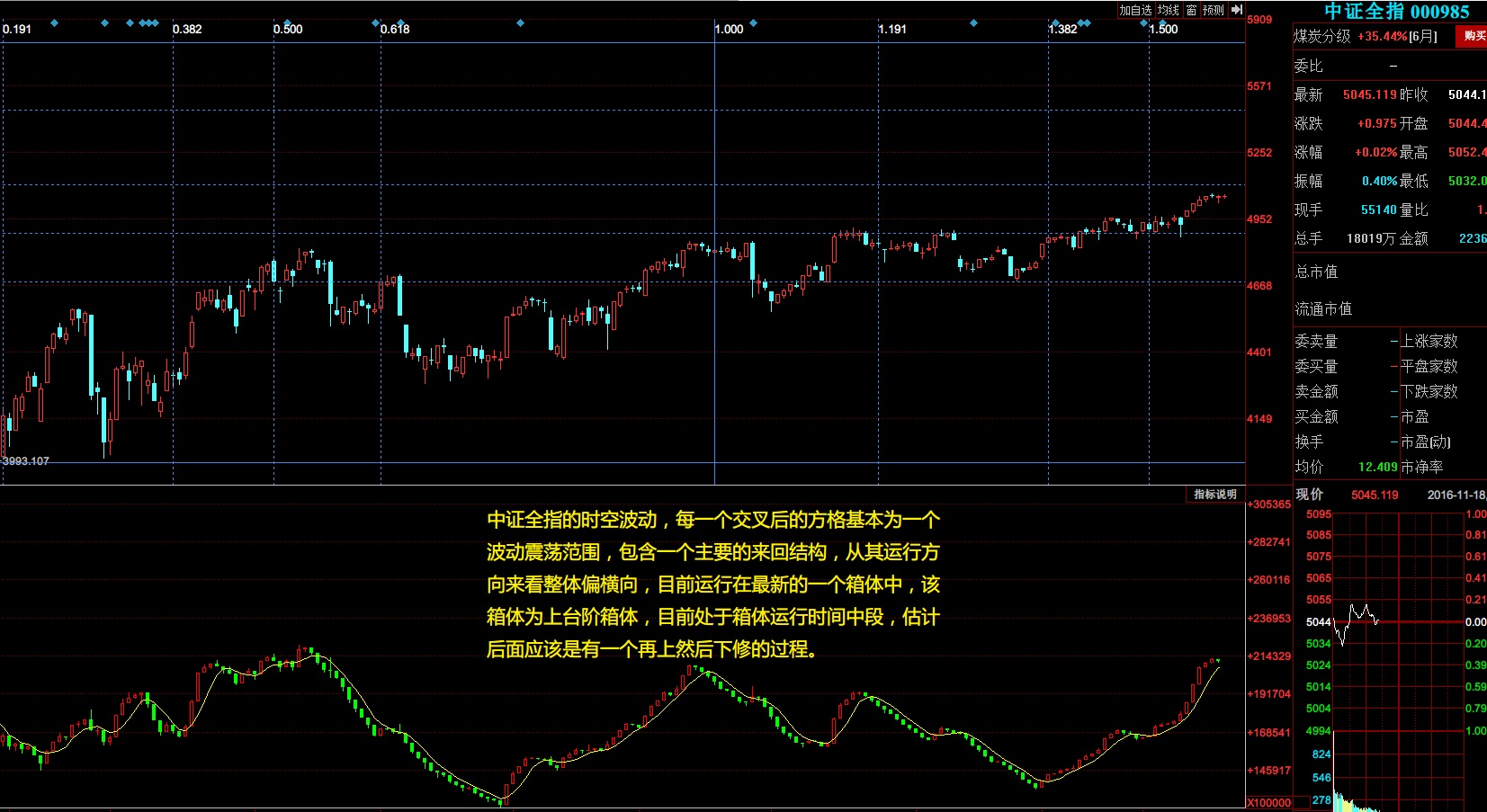Select the 0.500 time-ratio marker label
The width and height of the screenshot is (1487, 812).
click(x=288, y=29)
